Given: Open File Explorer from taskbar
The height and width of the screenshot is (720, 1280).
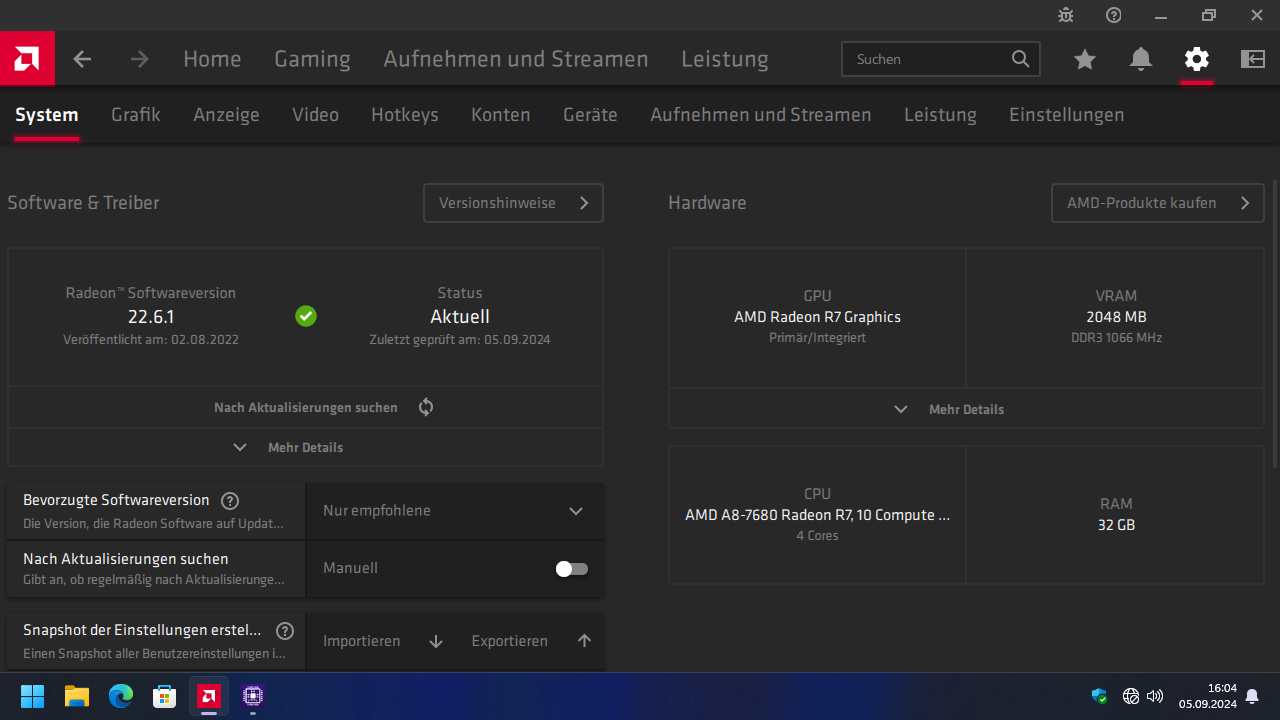Looking at the screenshot, I should pyautogui.click(x=77, y=696).
